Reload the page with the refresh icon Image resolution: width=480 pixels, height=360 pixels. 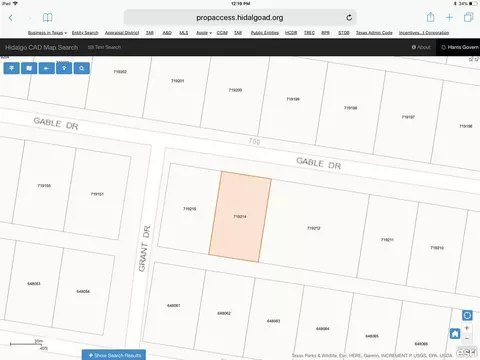pos(349,18)
